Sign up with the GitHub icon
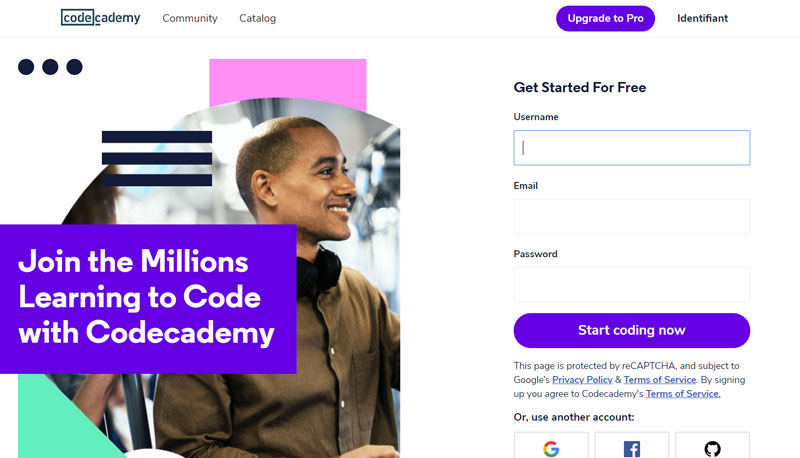The image size is (800, 458). point(712,445)
